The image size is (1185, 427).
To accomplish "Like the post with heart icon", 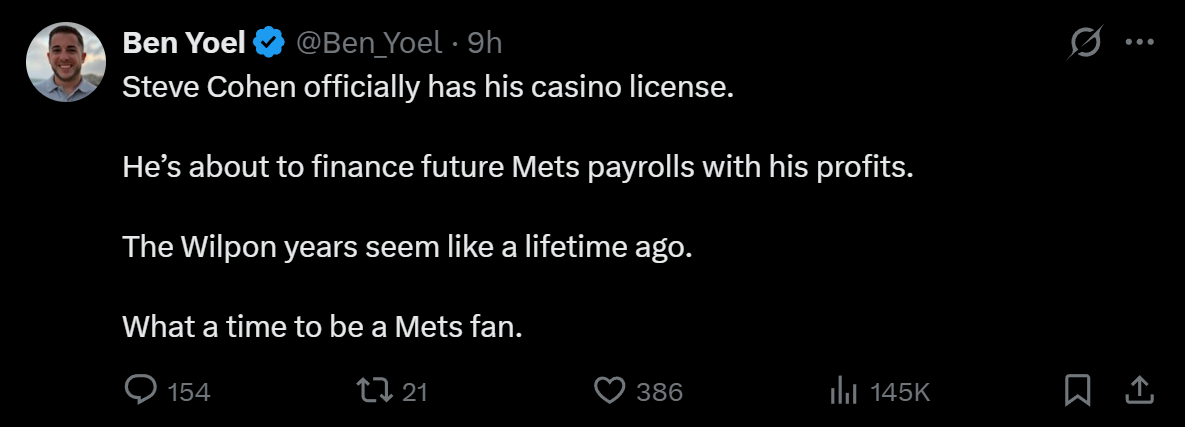I will click(609, 391).
